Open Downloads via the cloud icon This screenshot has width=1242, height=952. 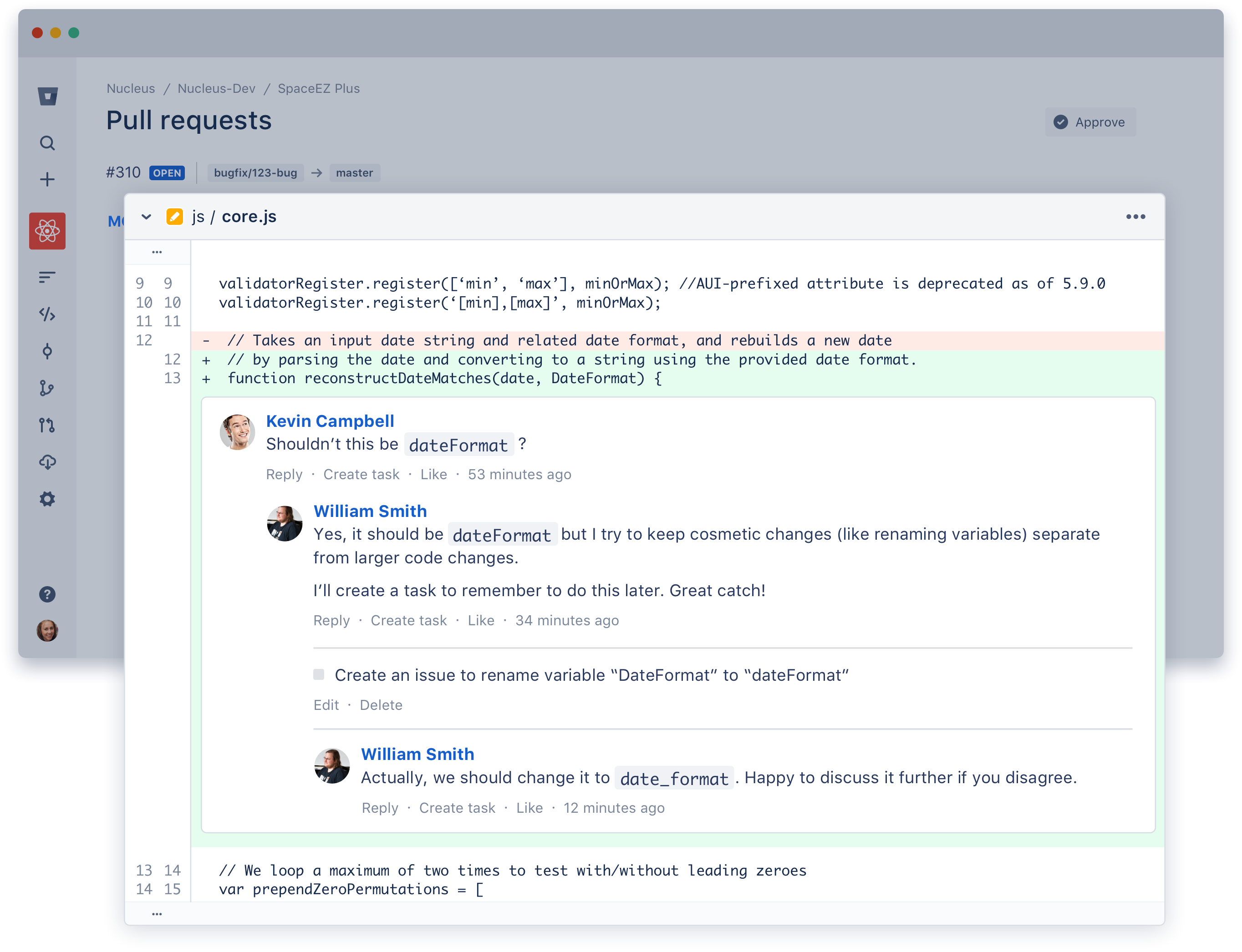click(48, 462)
